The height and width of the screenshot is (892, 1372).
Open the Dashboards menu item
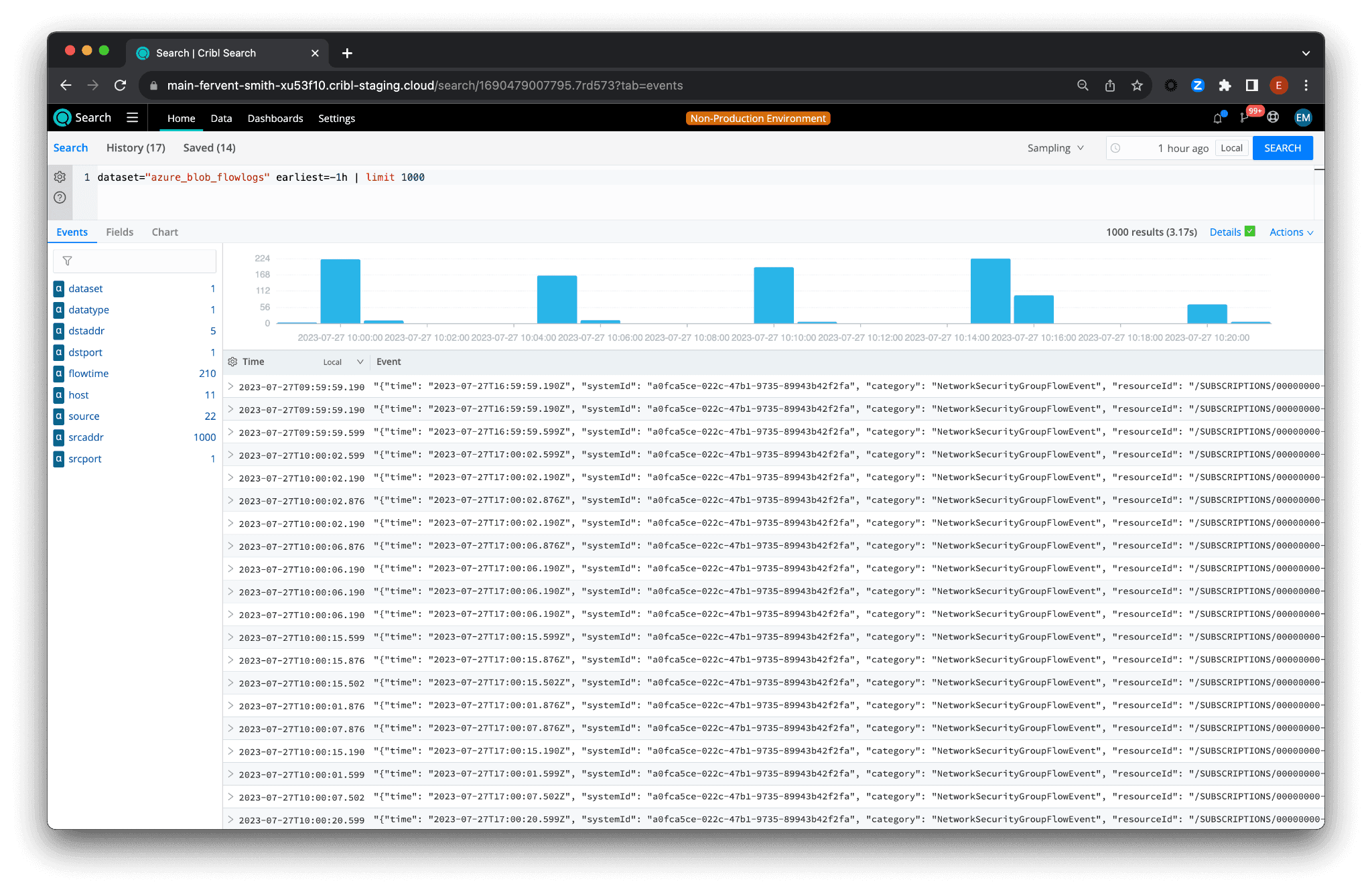click(x=275, y=119)
